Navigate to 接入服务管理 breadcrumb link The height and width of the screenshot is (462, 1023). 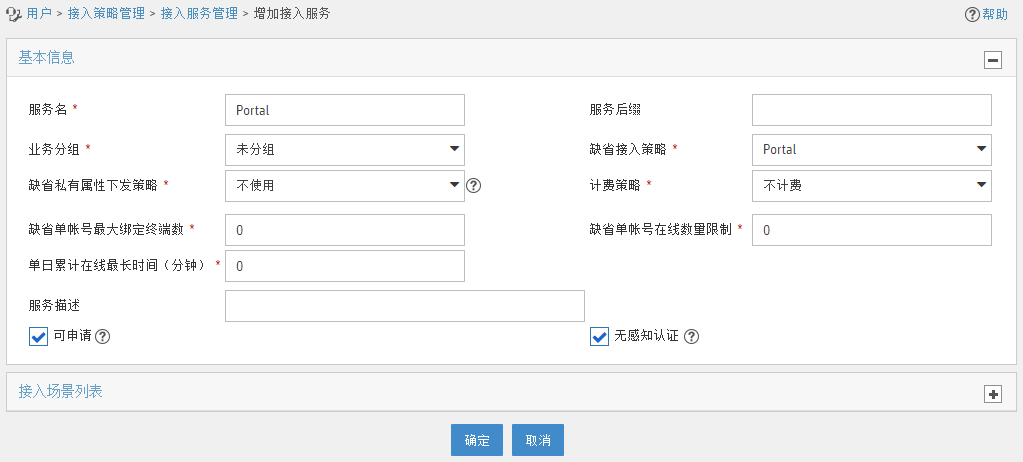(x=199, y=14)
